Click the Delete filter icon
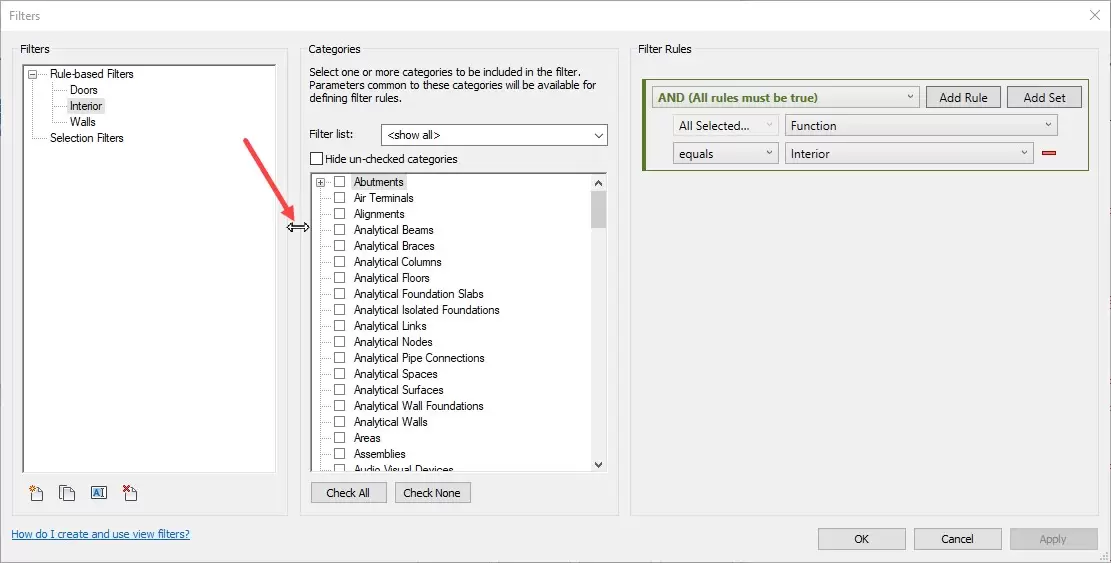This screenshot has height=563, width=1111. tap(129, 492)
